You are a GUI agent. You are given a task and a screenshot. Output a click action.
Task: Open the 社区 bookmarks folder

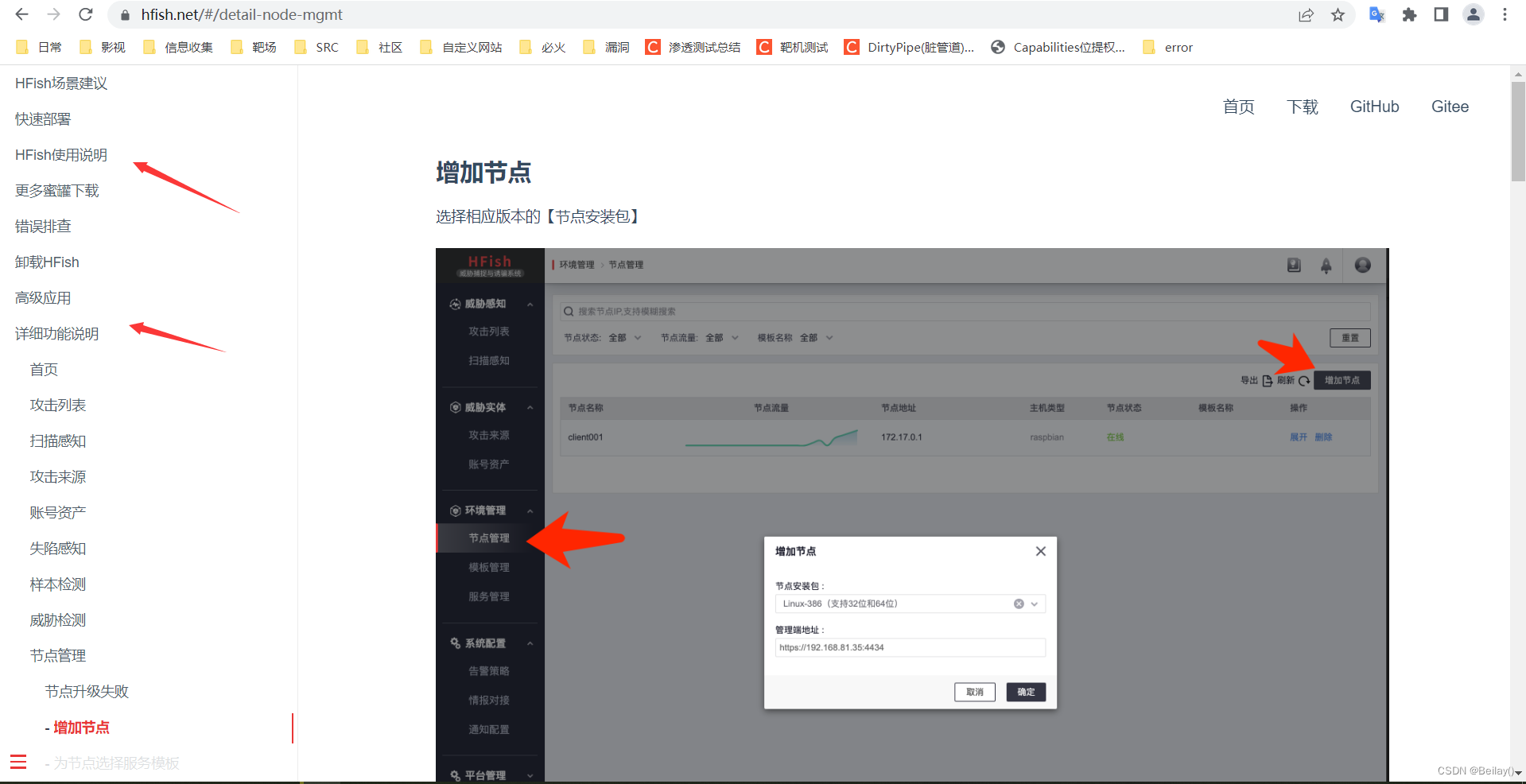379,48
